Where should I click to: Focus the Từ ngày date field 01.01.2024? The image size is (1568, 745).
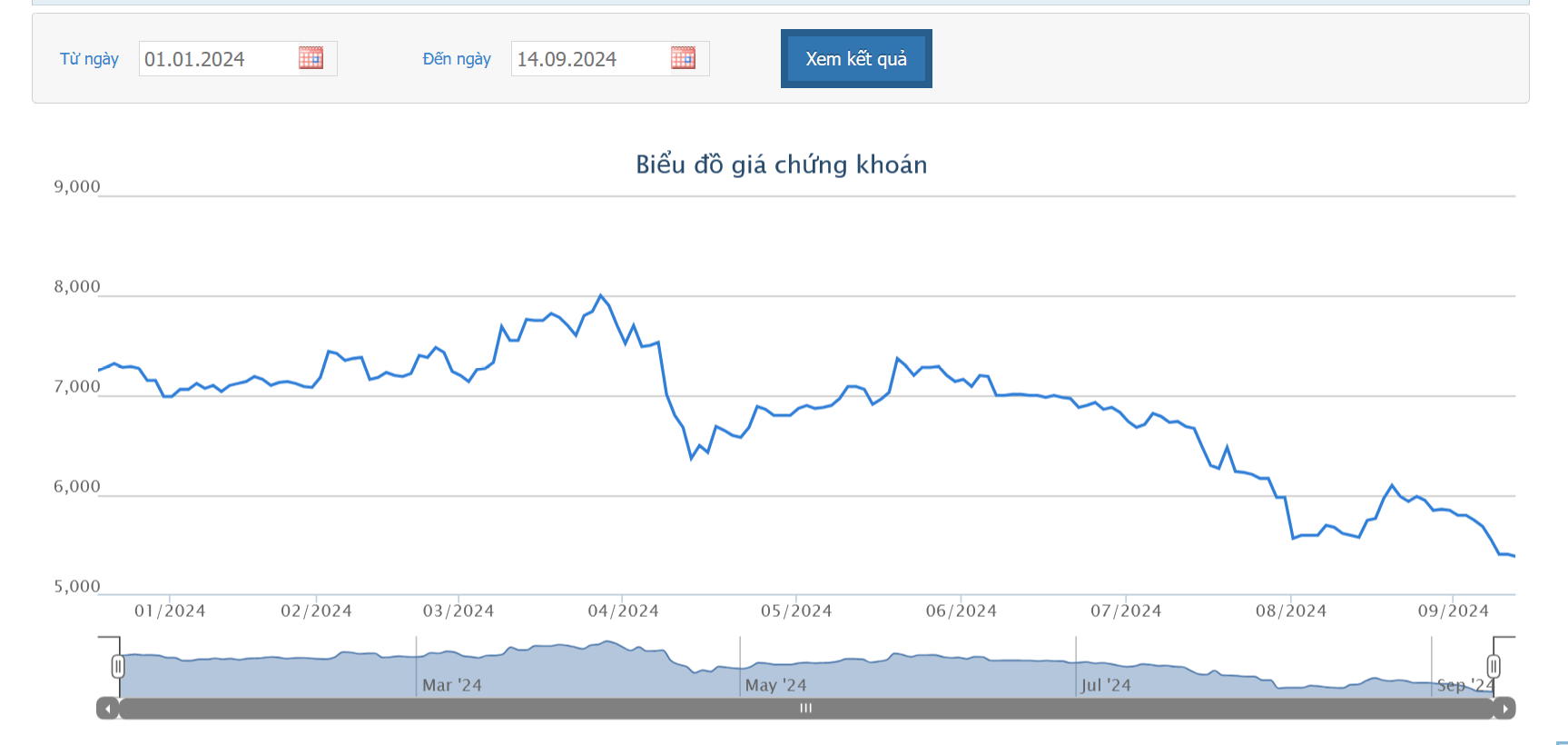pos(238,59)
